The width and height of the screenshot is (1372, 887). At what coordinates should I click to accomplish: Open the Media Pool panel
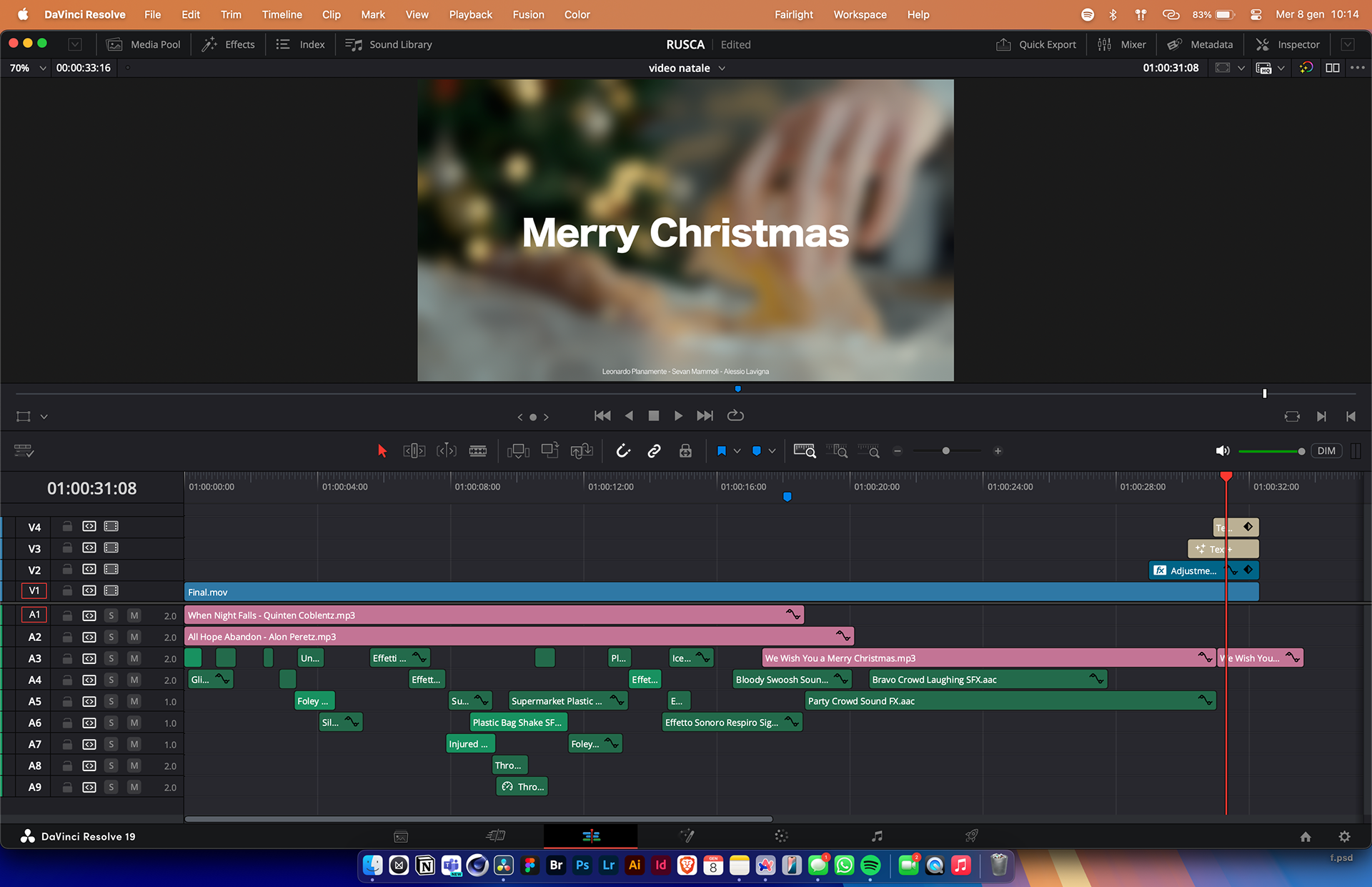[x=144, y=44]
